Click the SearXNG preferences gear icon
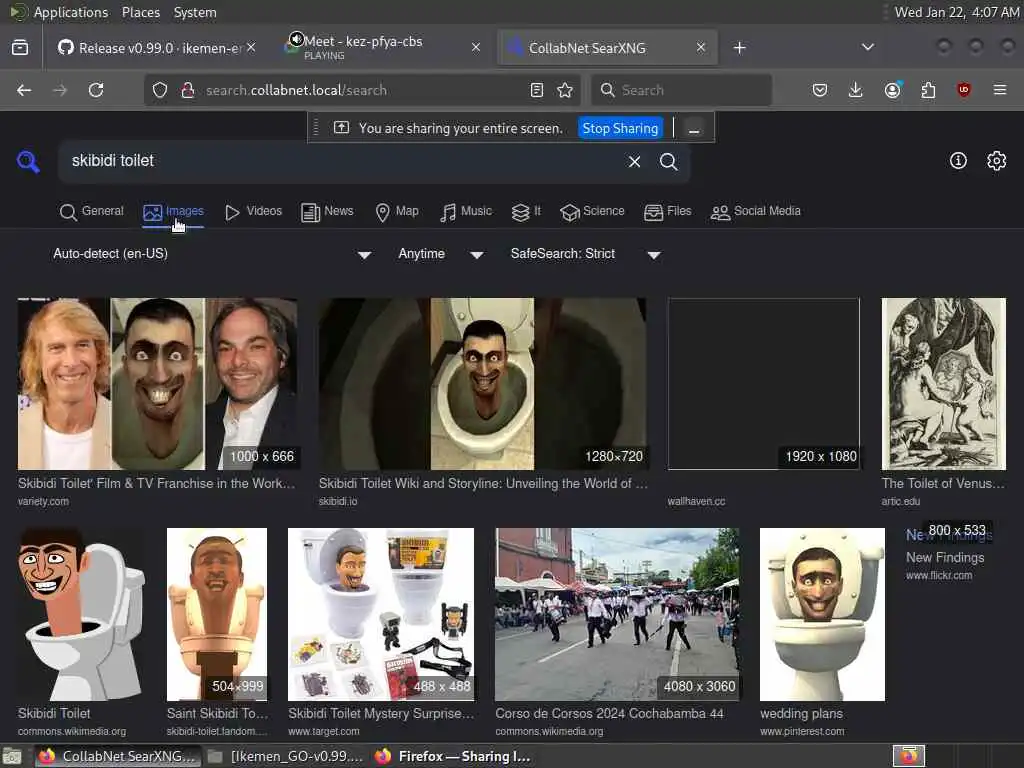The height and width of the screenshot is (768, 1024). point(996,161)
